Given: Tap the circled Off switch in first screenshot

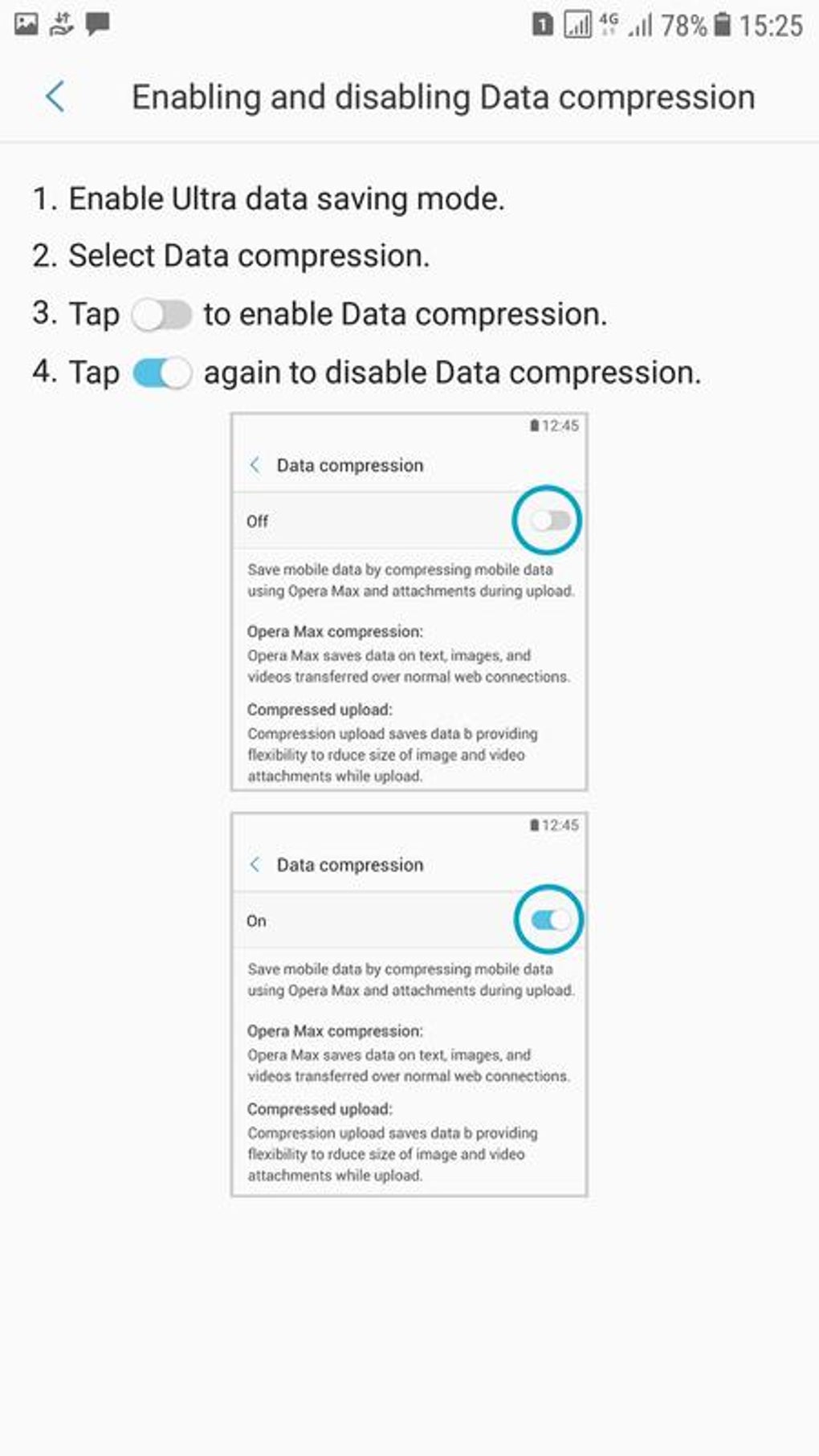Looking at the screenshot, I should (550, 520).
